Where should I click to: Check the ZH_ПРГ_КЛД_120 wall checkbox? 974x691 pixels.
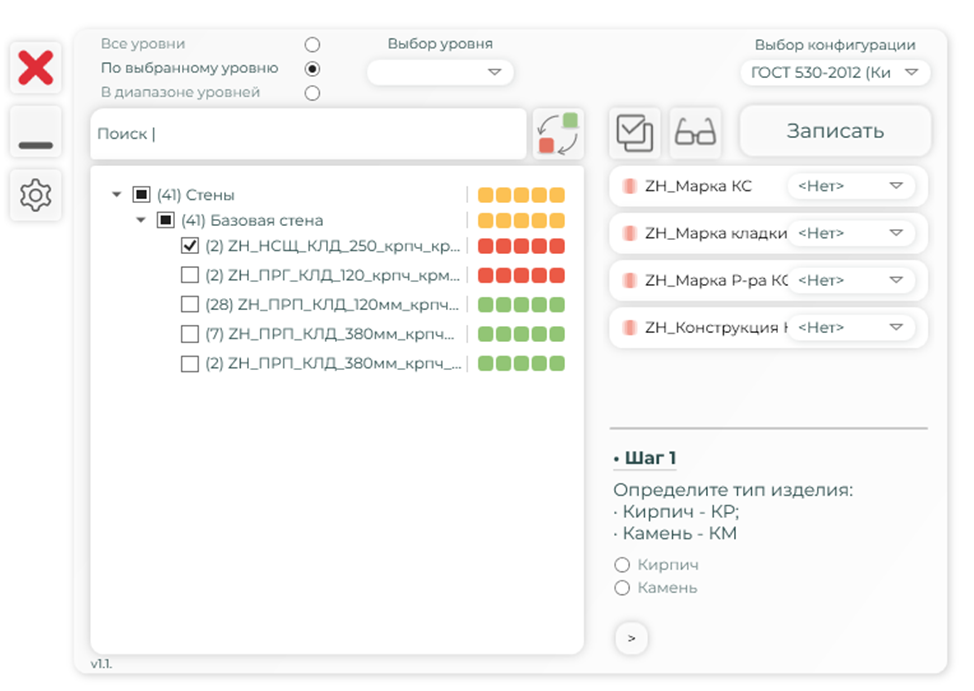pyautogui.click(x=189, y=275)
